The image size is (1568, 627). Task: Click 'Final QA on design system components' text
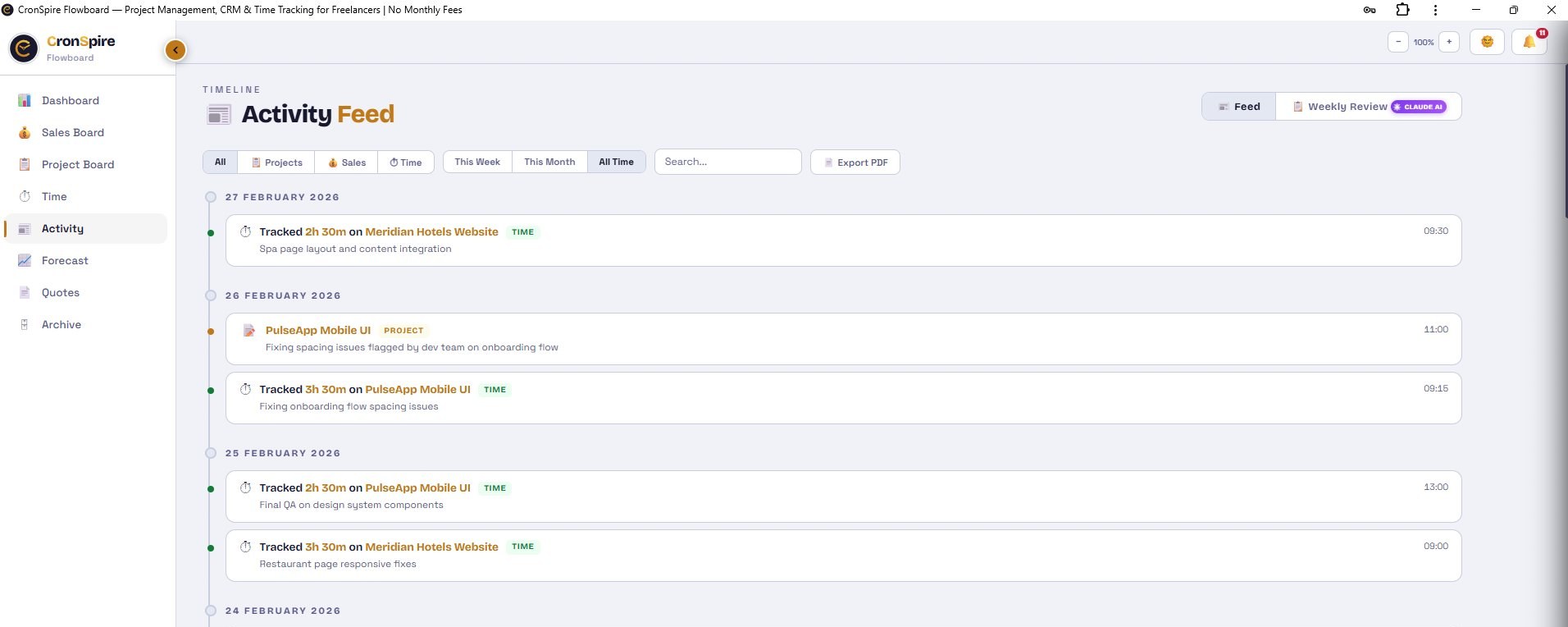coord(351,505)
